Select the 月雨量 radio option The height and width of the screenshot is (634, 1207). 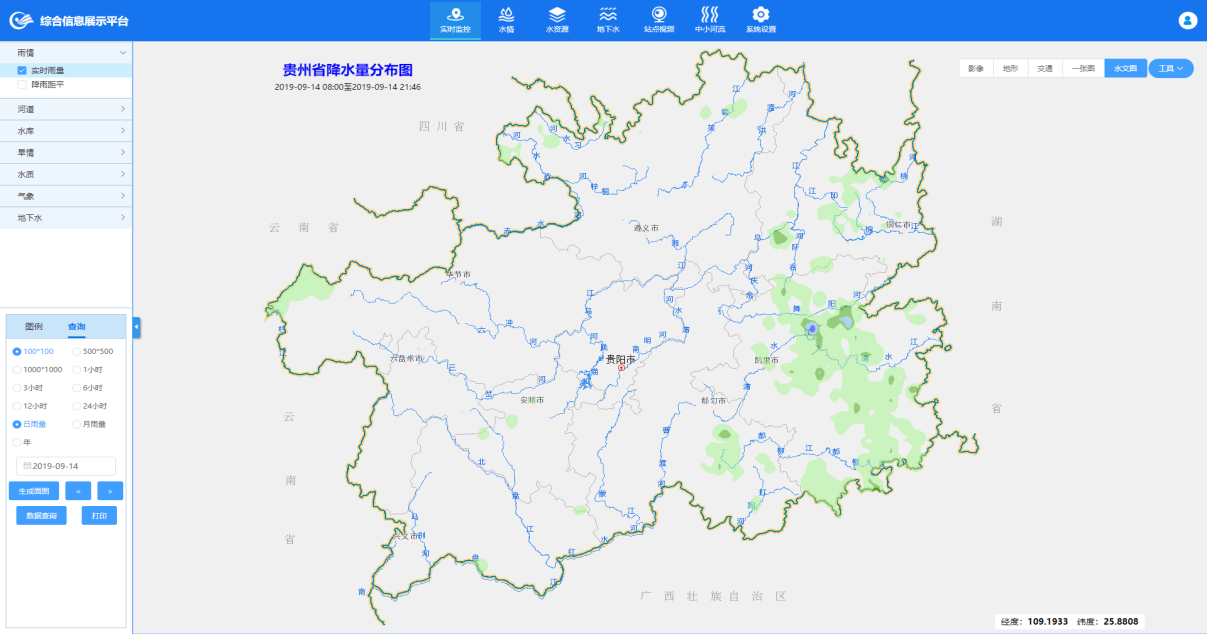[77, 424]
